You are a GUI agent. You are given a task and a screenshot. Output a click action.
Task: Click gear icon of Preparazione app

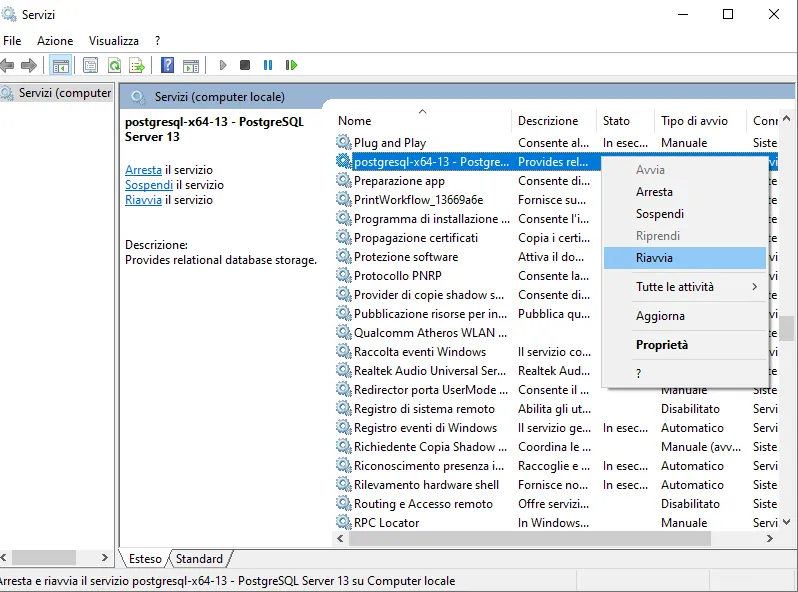coord(344,180)
